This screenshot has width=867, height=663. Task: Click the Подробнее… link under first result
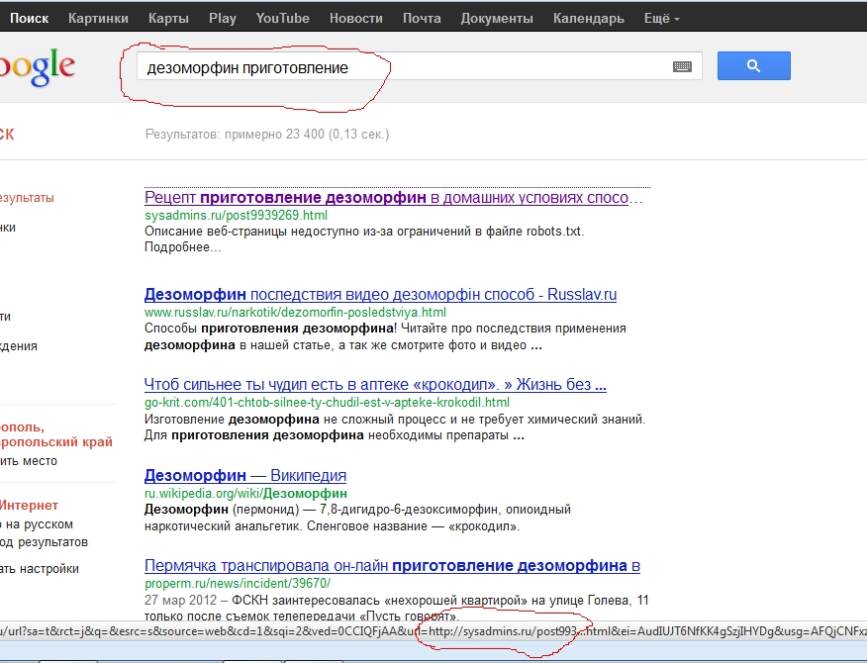(x=182, y=247)
